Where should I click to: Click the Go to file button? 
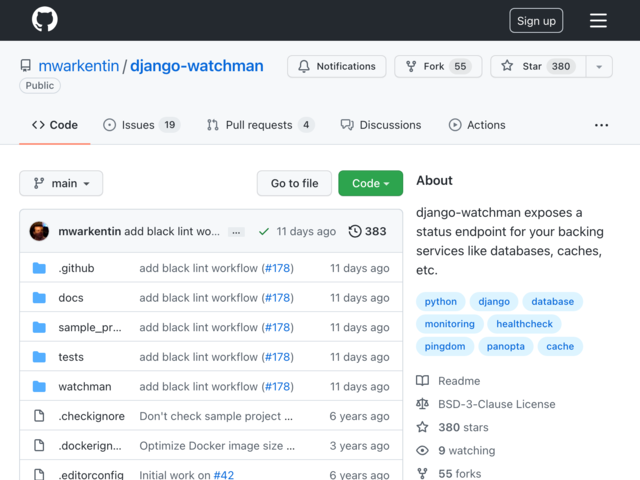(x=294, y=183)
